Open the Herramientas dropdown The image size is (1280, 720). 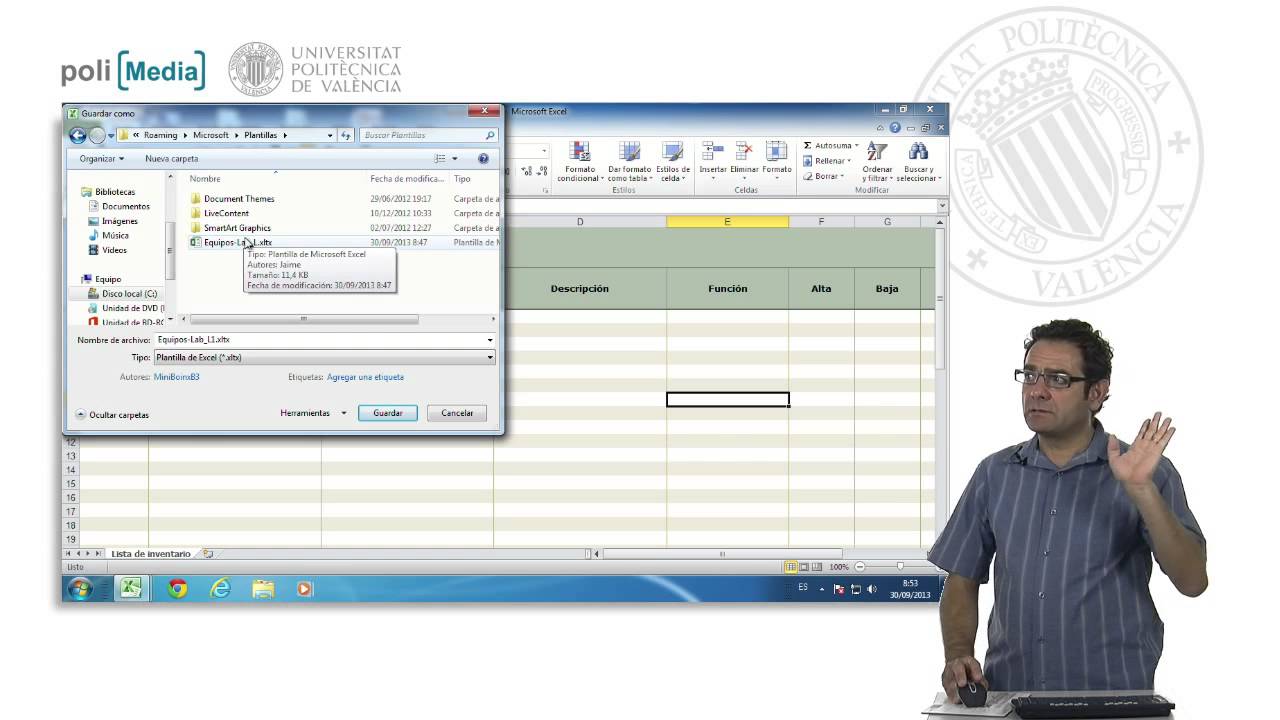tap(313, 413)
